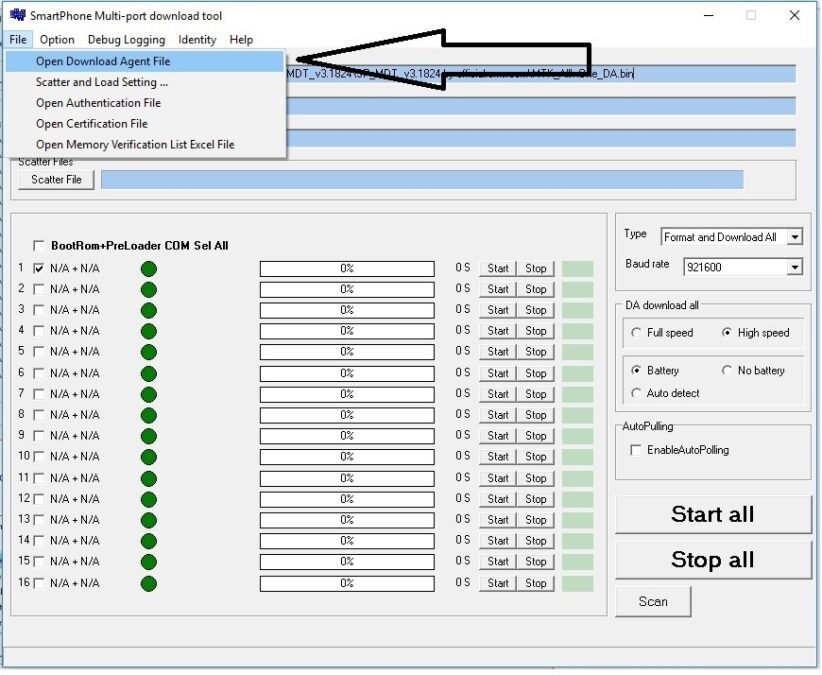Image resolution: width=822 pixels, height=675 pixels.
Task: Click Start button for port 4
Action: click(498, 332)
